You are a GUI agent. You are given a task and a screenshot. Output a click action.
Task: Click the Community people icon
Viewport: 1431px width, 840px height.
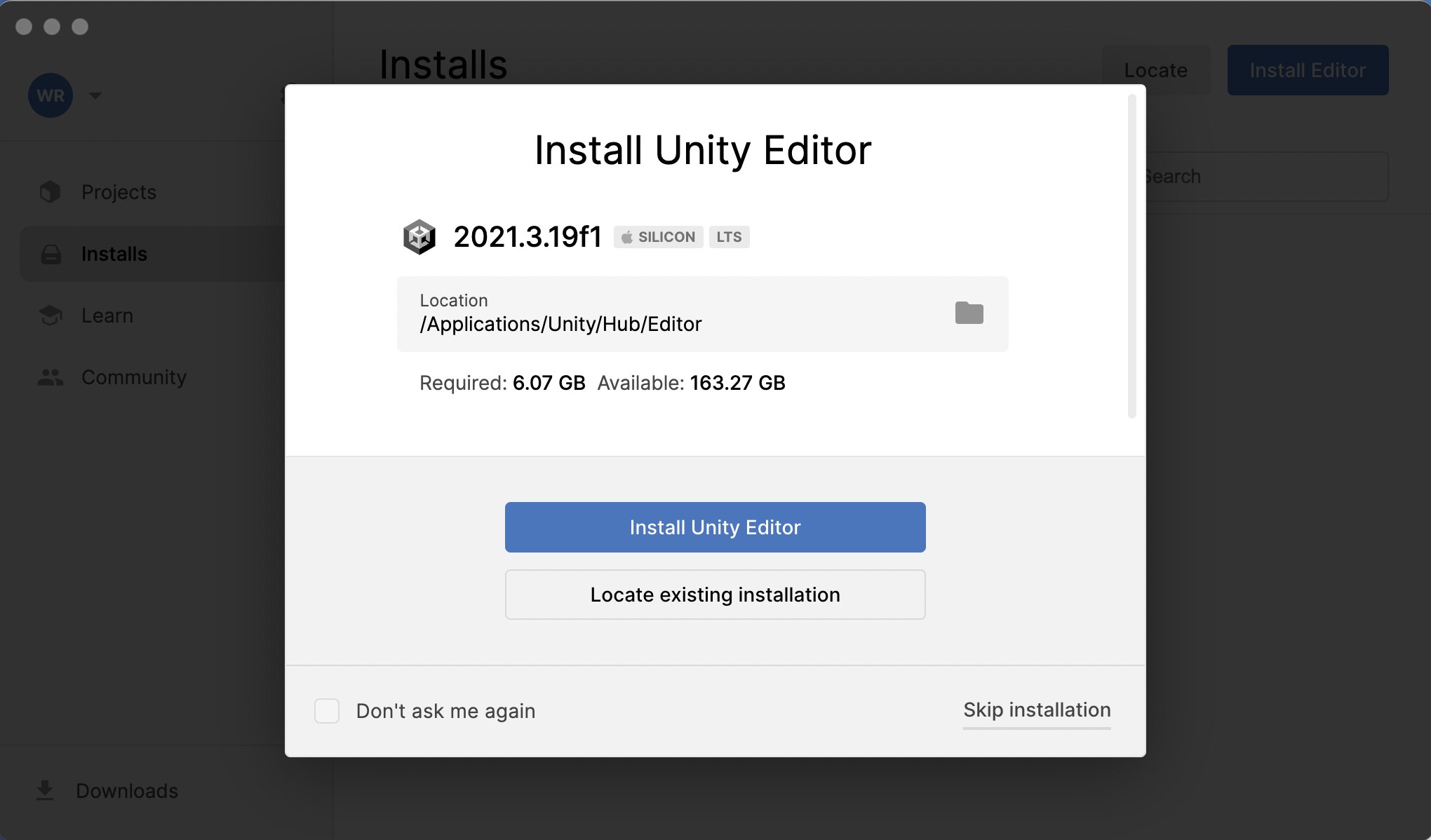coord(50,377)
